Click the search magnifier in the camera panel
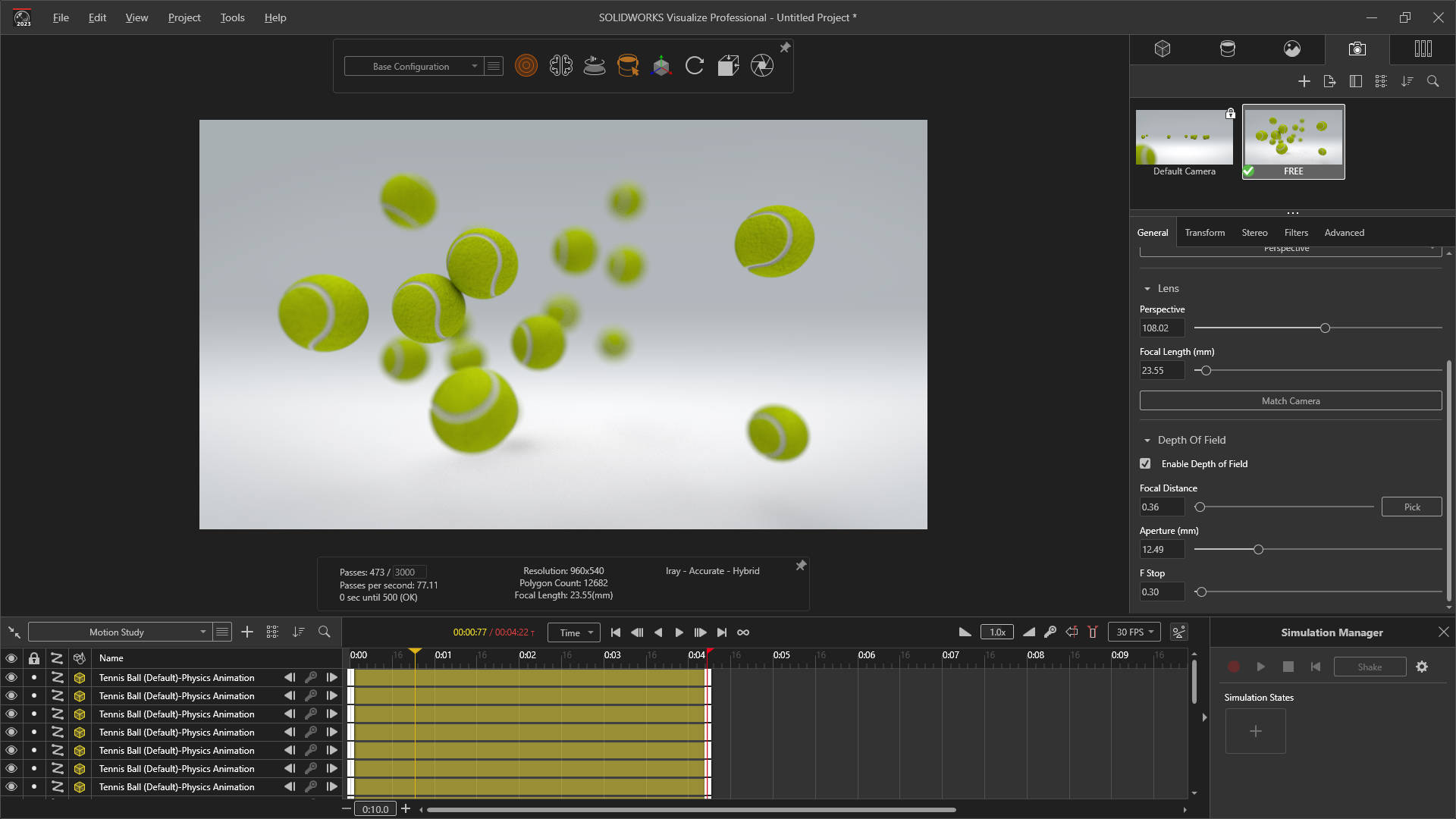 pyautogui.click(x=1432, y=81)
